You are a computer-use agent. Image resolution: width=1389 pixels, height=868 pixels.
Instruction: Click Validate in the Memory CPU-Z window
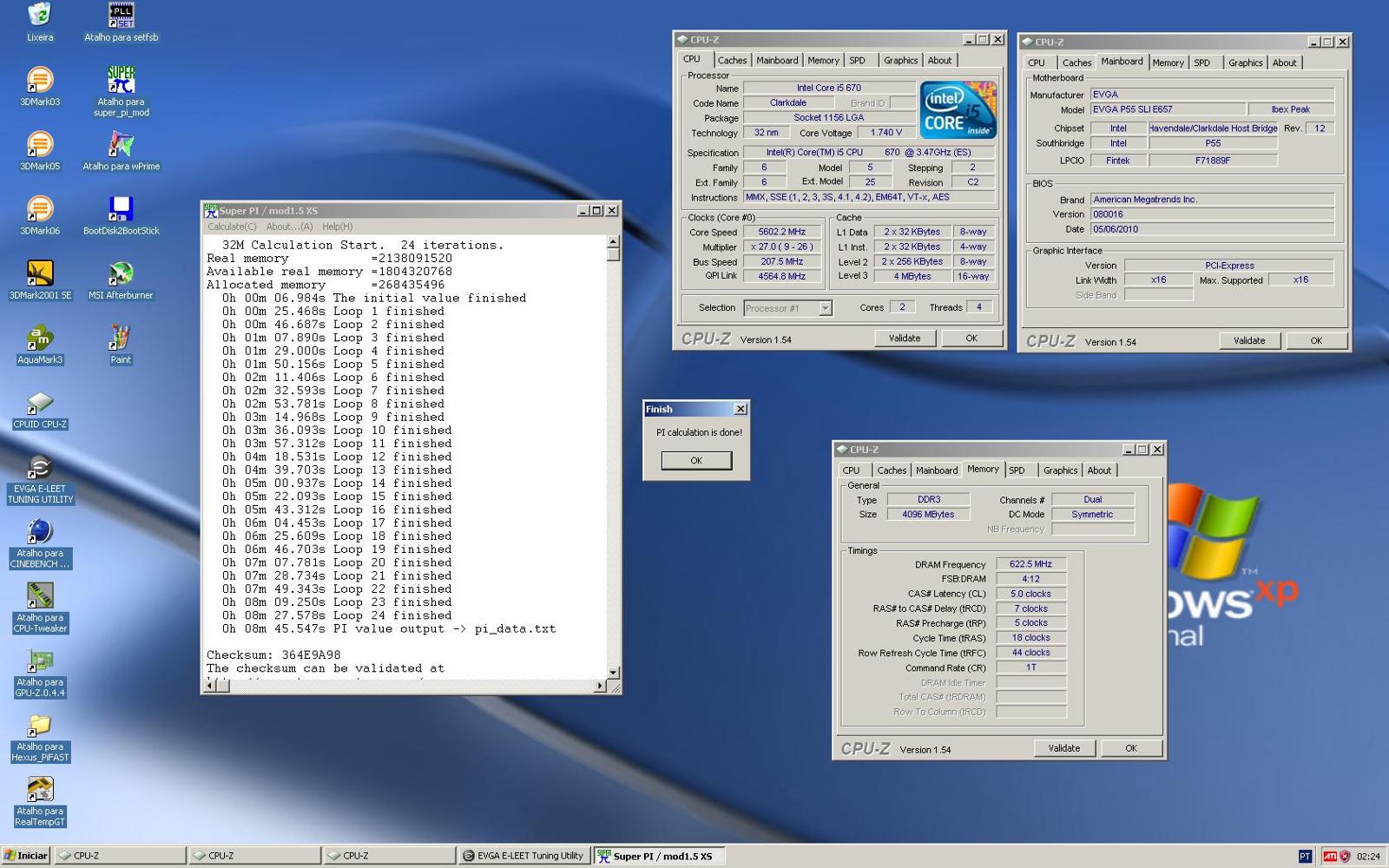click(1064, 748)
